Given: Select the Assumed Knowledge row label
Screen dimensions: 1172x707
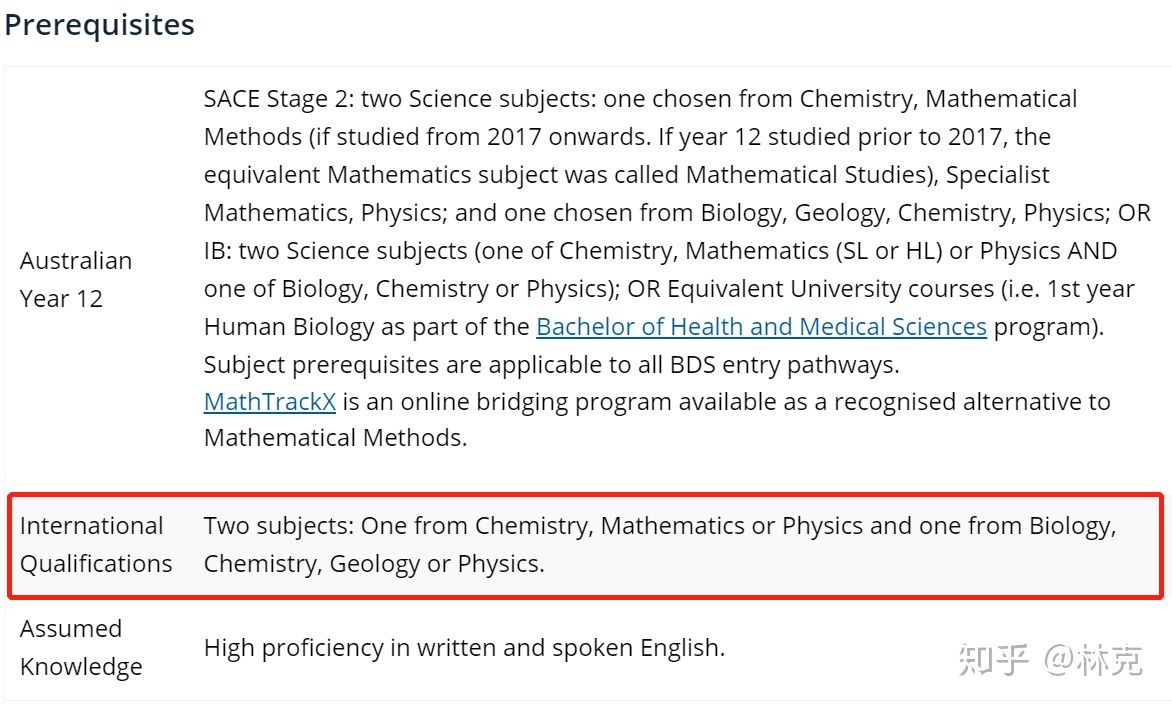Looking at the screenshot, I should click(81, 647).
